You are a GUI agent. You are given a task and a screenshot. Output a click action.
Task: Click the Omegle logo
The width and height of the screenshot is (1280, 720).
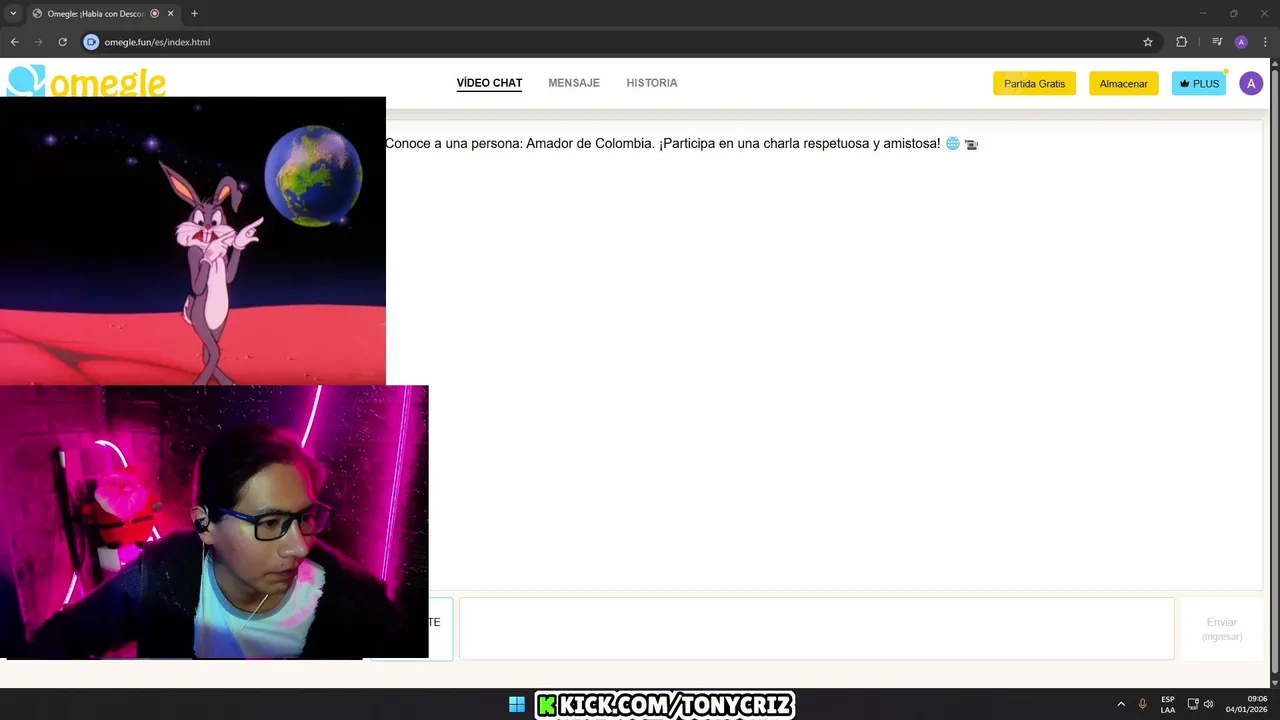(x=86, y=81)
